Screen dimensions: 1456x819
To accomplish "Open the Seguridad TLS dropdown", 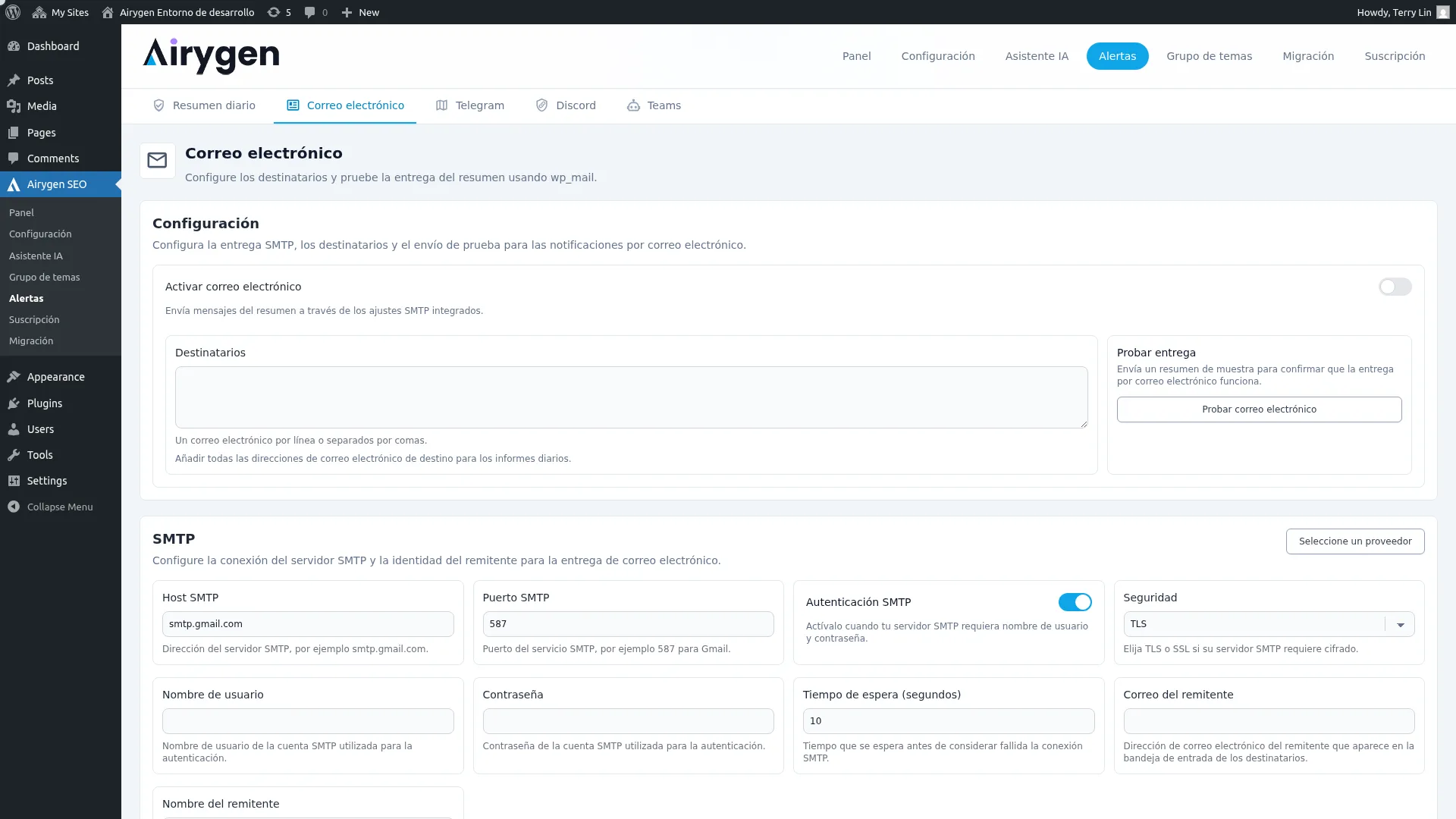I will [1268, 624].
